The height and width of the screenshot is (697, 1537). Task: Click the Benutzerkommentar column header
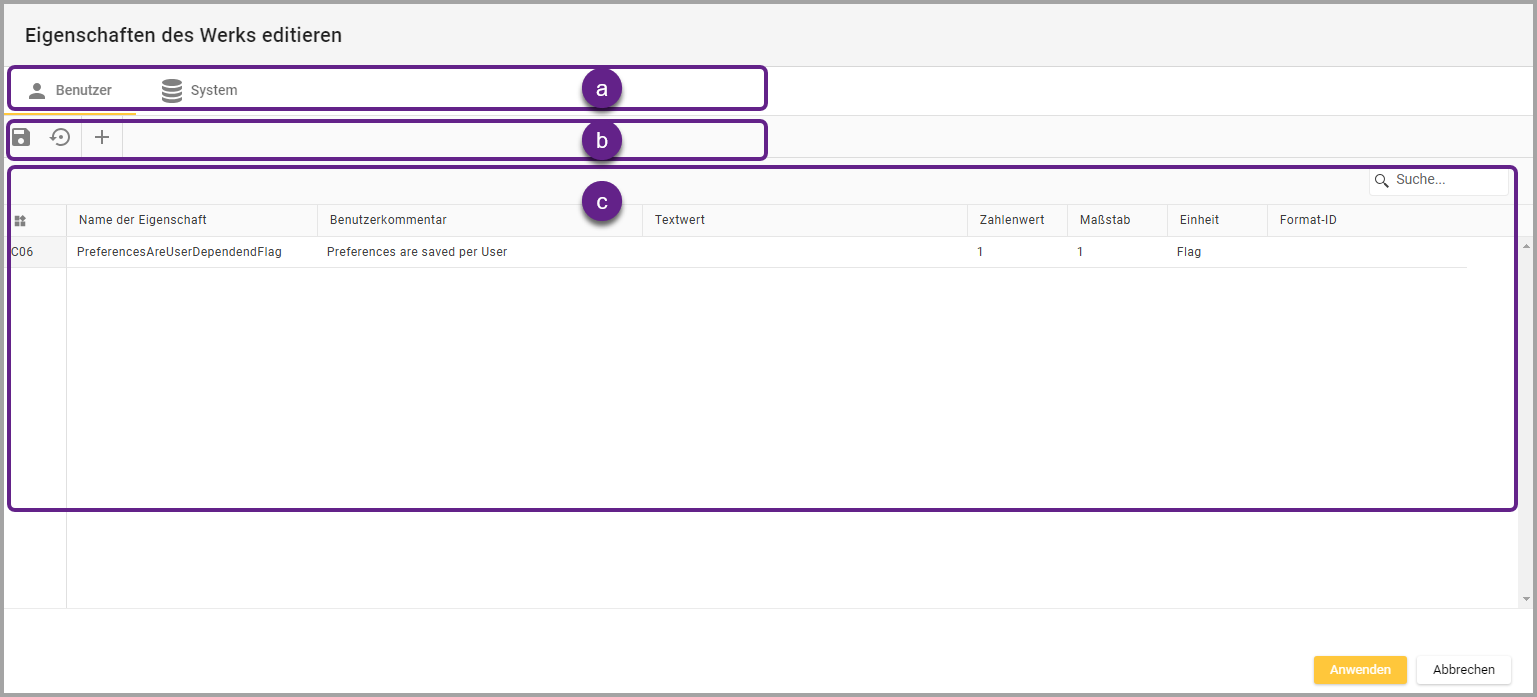point(388,220)
